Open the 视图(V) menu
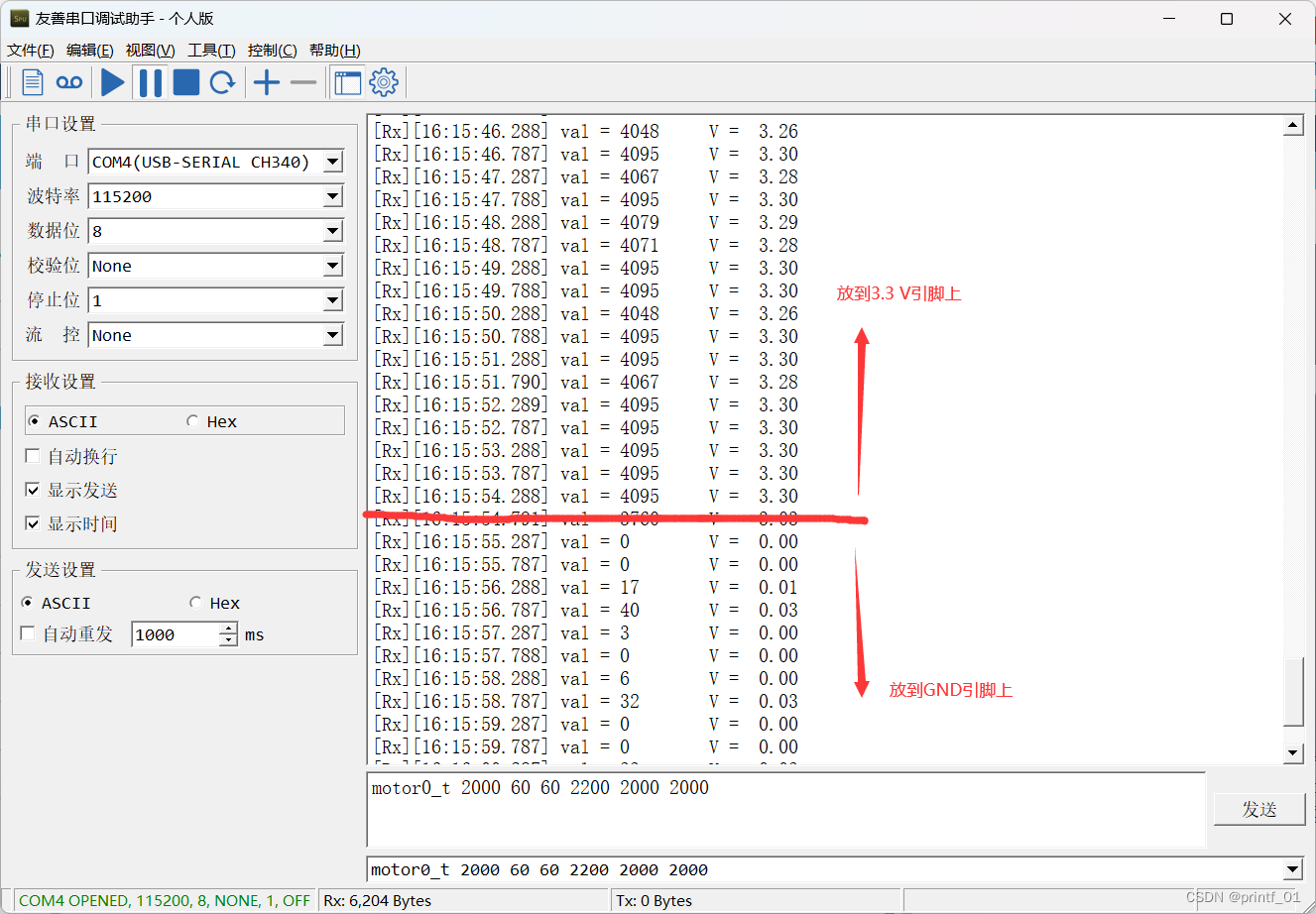Viewport: 1316px width, 914px height. coord(151,51)
